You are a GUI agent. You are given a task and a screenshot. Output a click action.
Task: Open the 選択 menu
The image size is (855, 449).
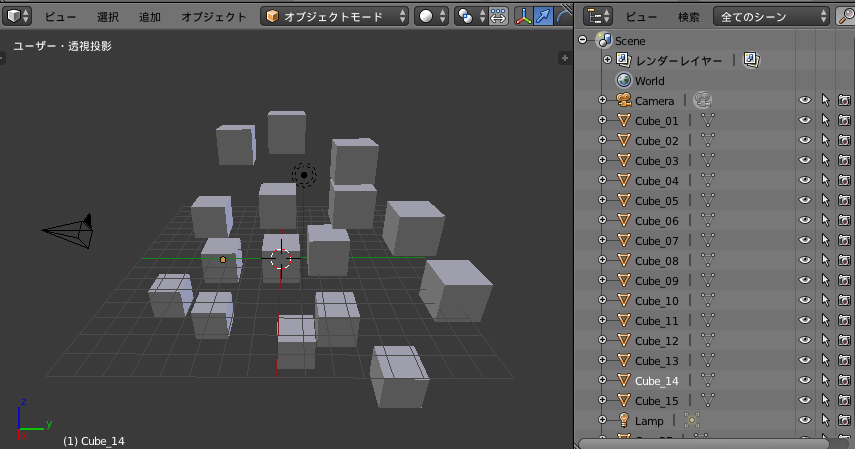click(x=107, y=17)
